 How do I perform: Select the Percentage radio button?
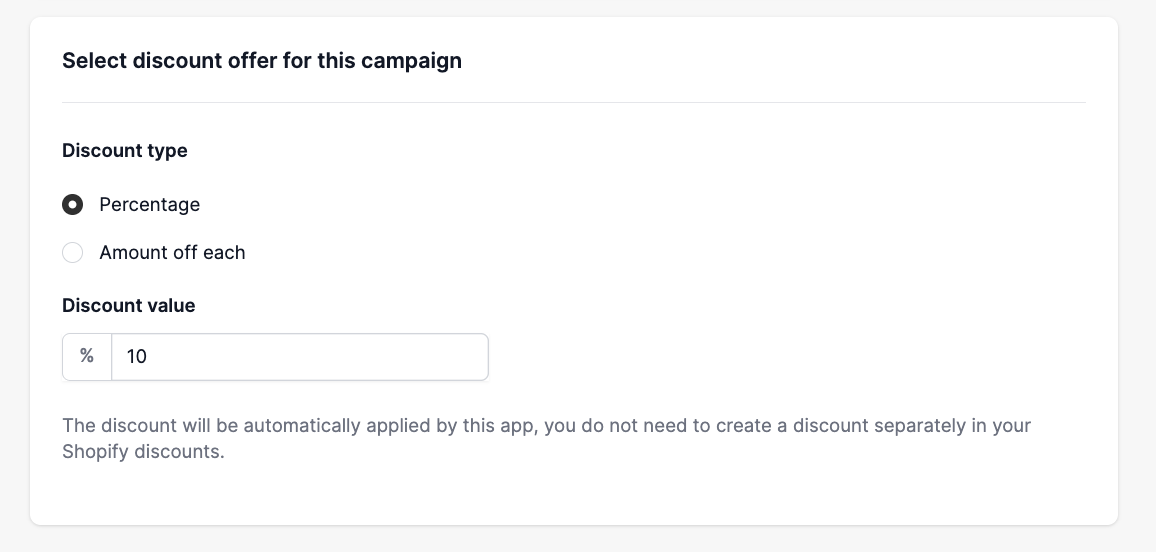72,205
